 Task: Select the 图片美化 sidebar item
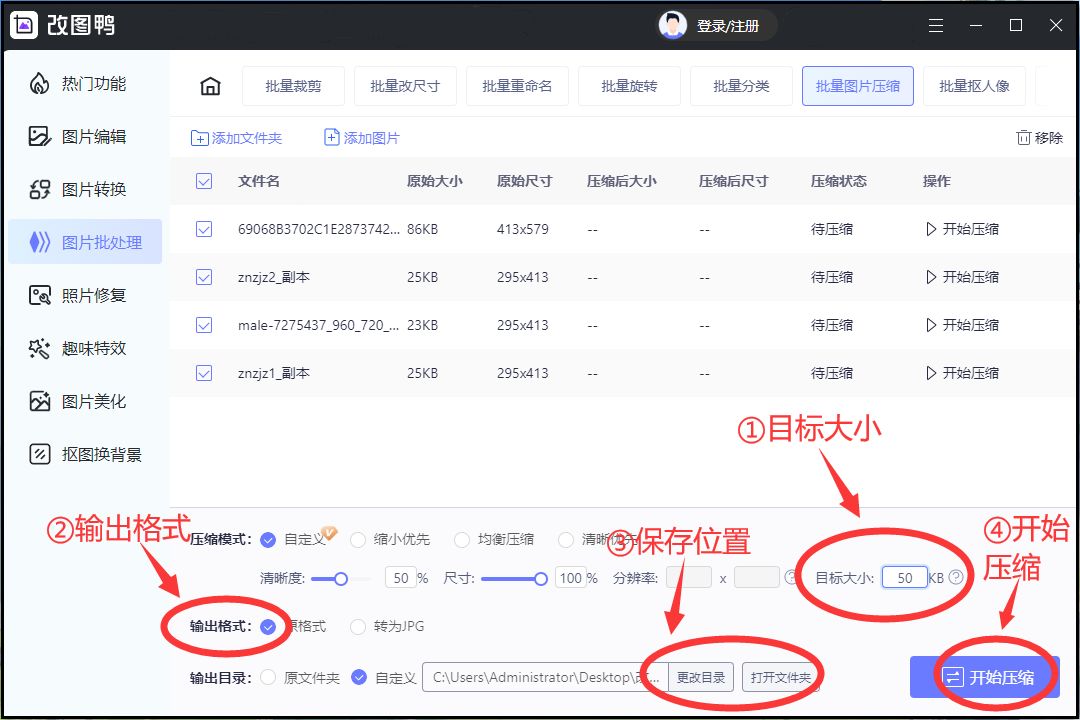(x=85, y=400)
